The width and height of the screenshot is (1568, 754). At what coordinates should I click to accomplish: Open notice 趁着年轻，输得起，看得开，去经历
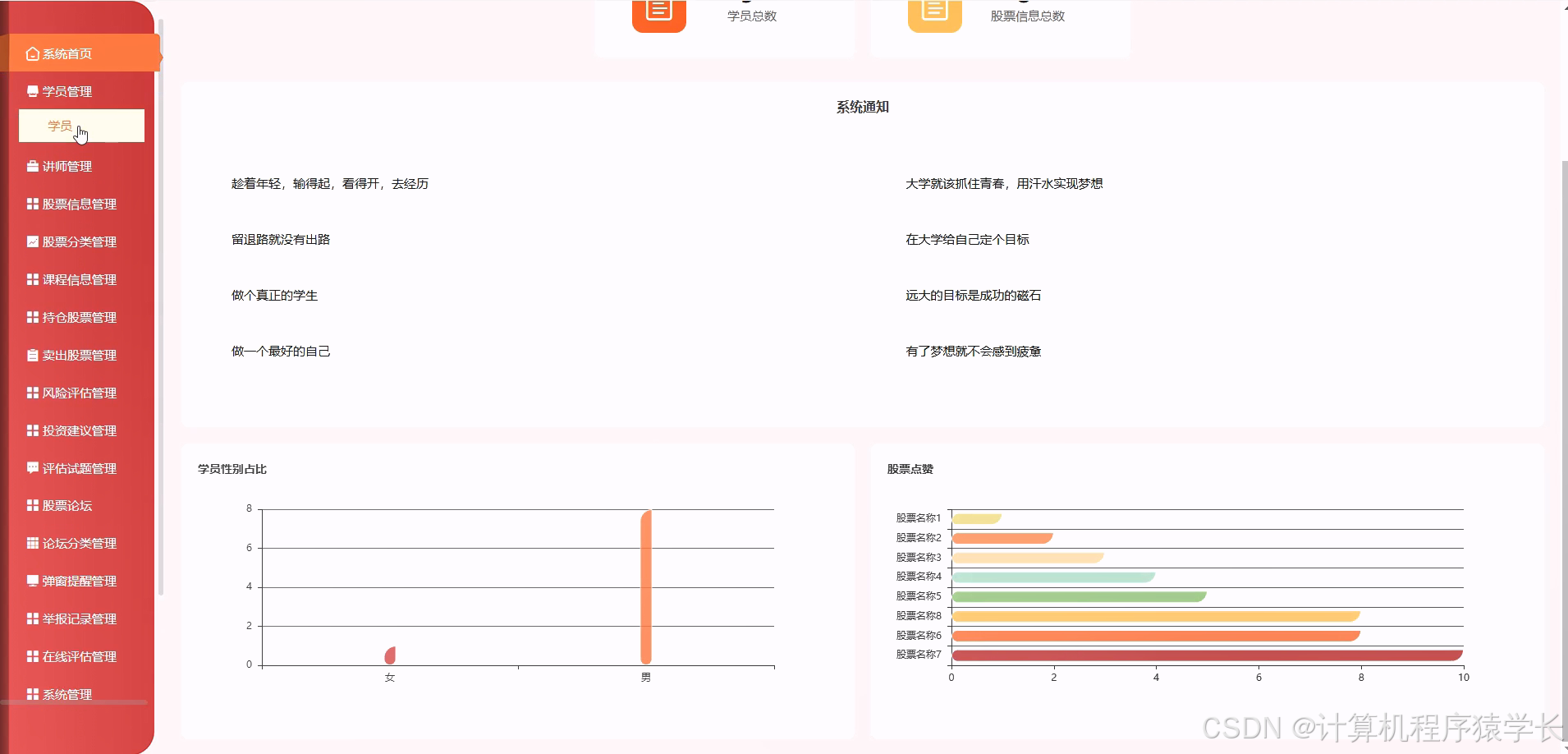(x=330, y=184)
